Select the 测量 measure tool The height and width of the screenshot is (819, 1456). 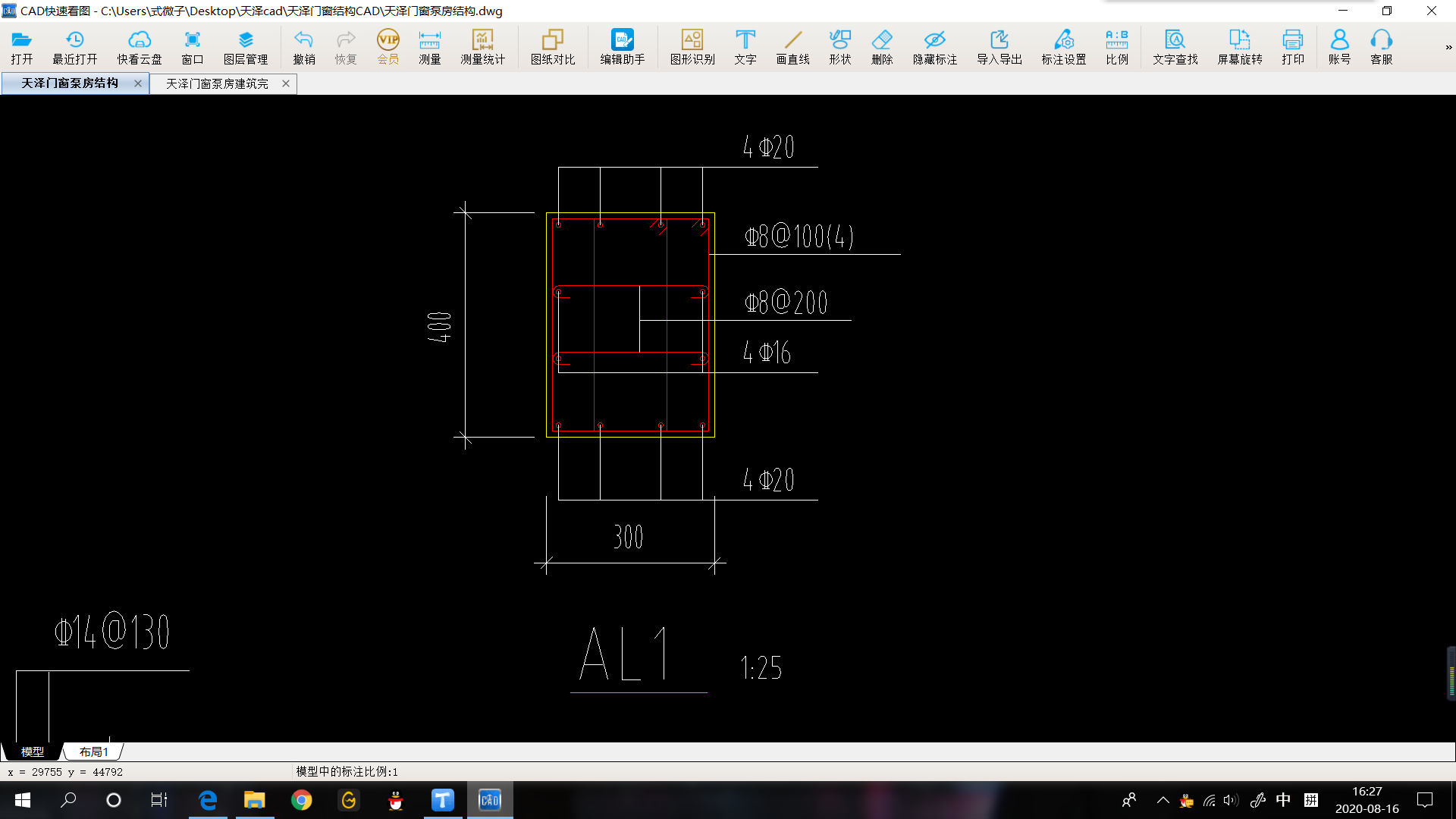[430, 46]
